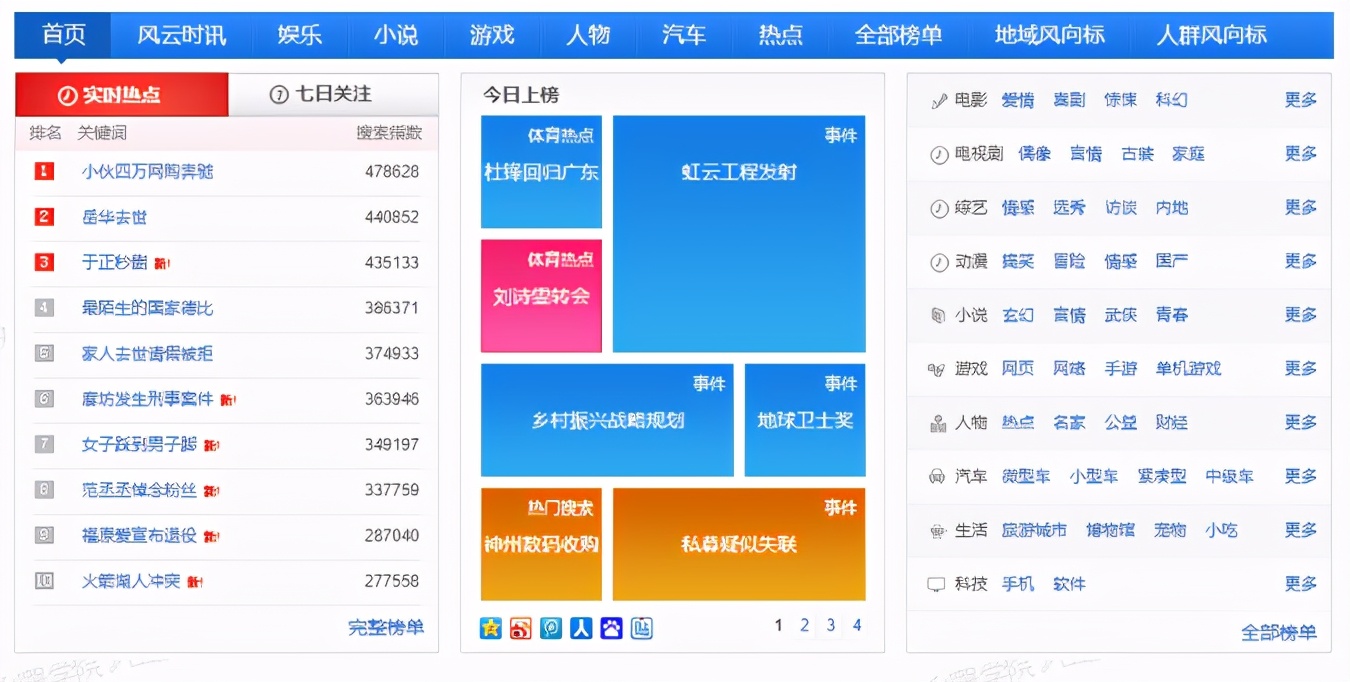Click the yellow star favorites icon

coord(490,628)
